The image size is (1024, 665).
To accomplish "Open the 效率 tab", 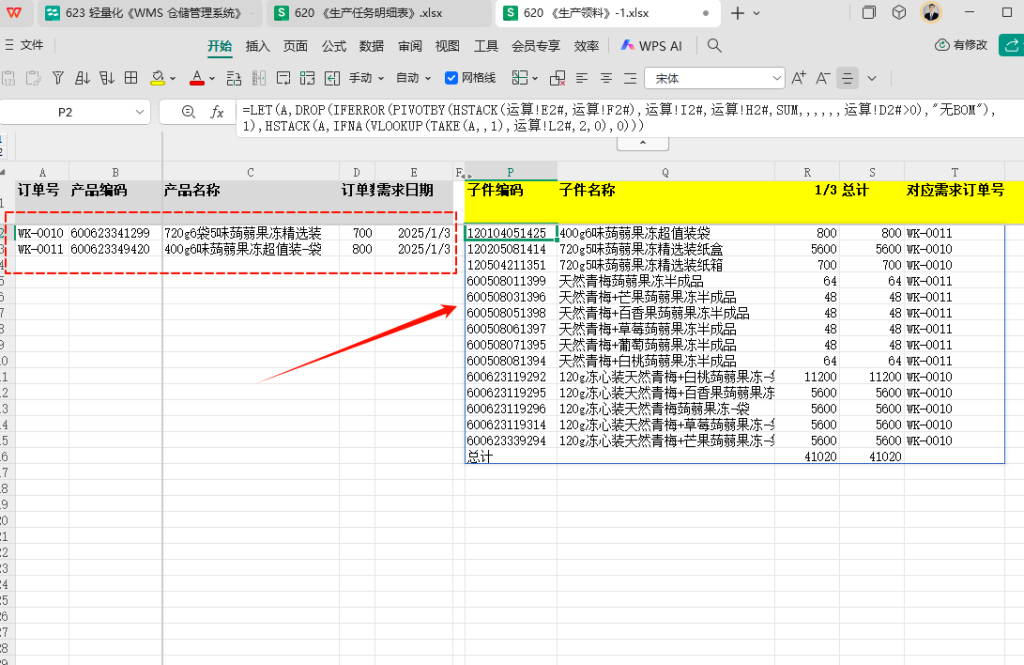I will point(586,46).
